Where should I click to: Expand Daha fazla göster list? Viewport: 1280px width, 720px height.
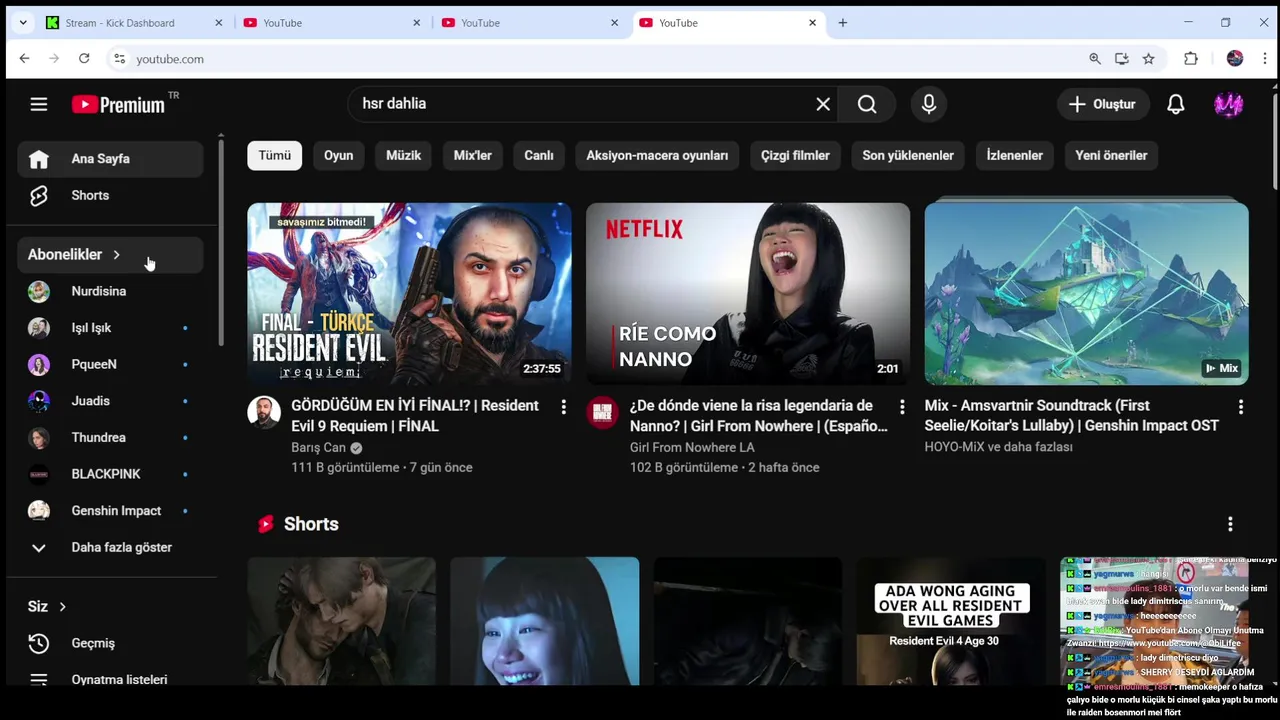110,547
